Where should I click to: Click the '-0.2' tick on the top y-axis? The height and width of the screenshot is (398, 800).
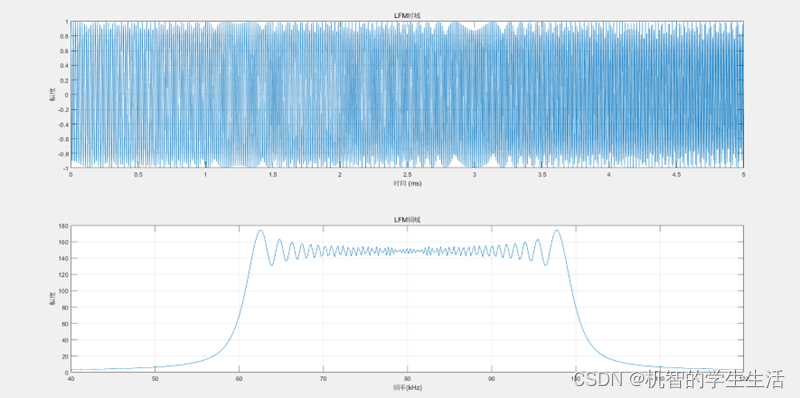coord(63,109)
